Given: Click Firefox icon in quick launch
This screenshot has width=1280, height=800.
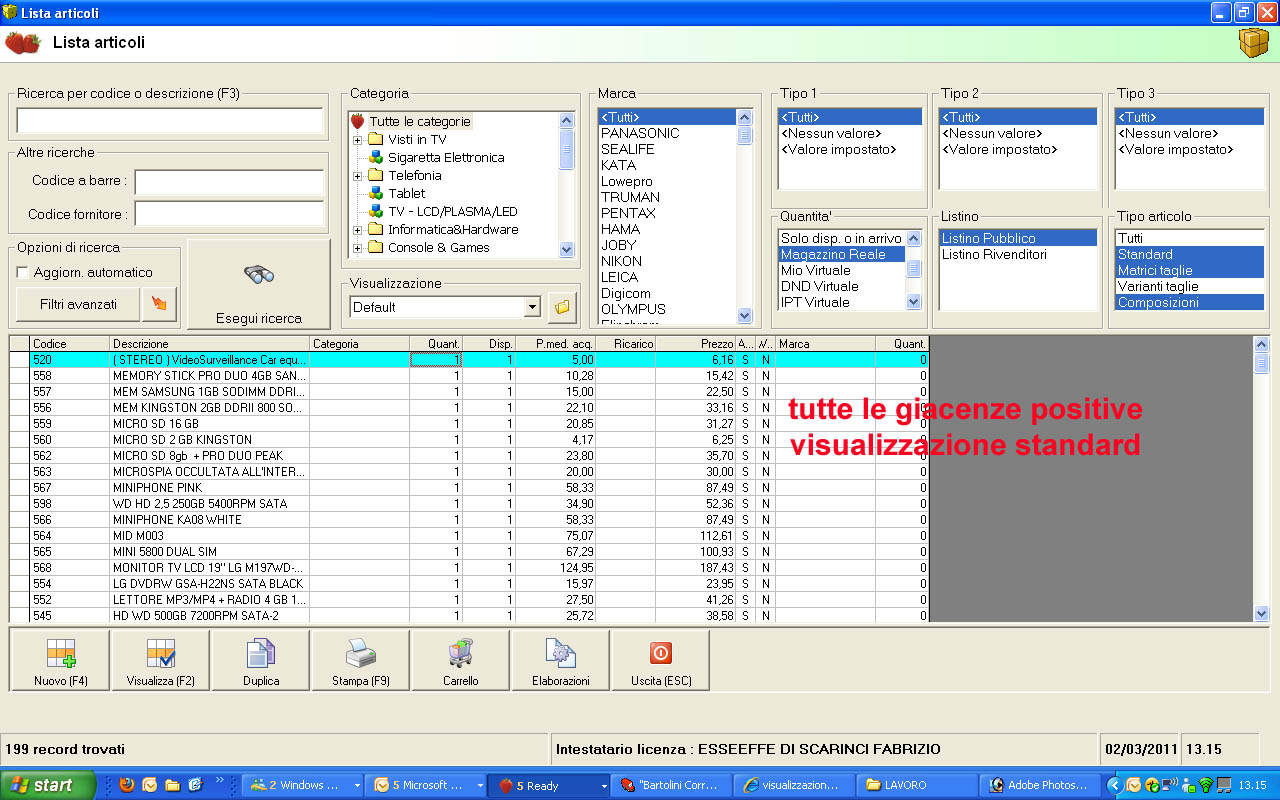Looking at the screenshot, I should click(x=128, y=785).
